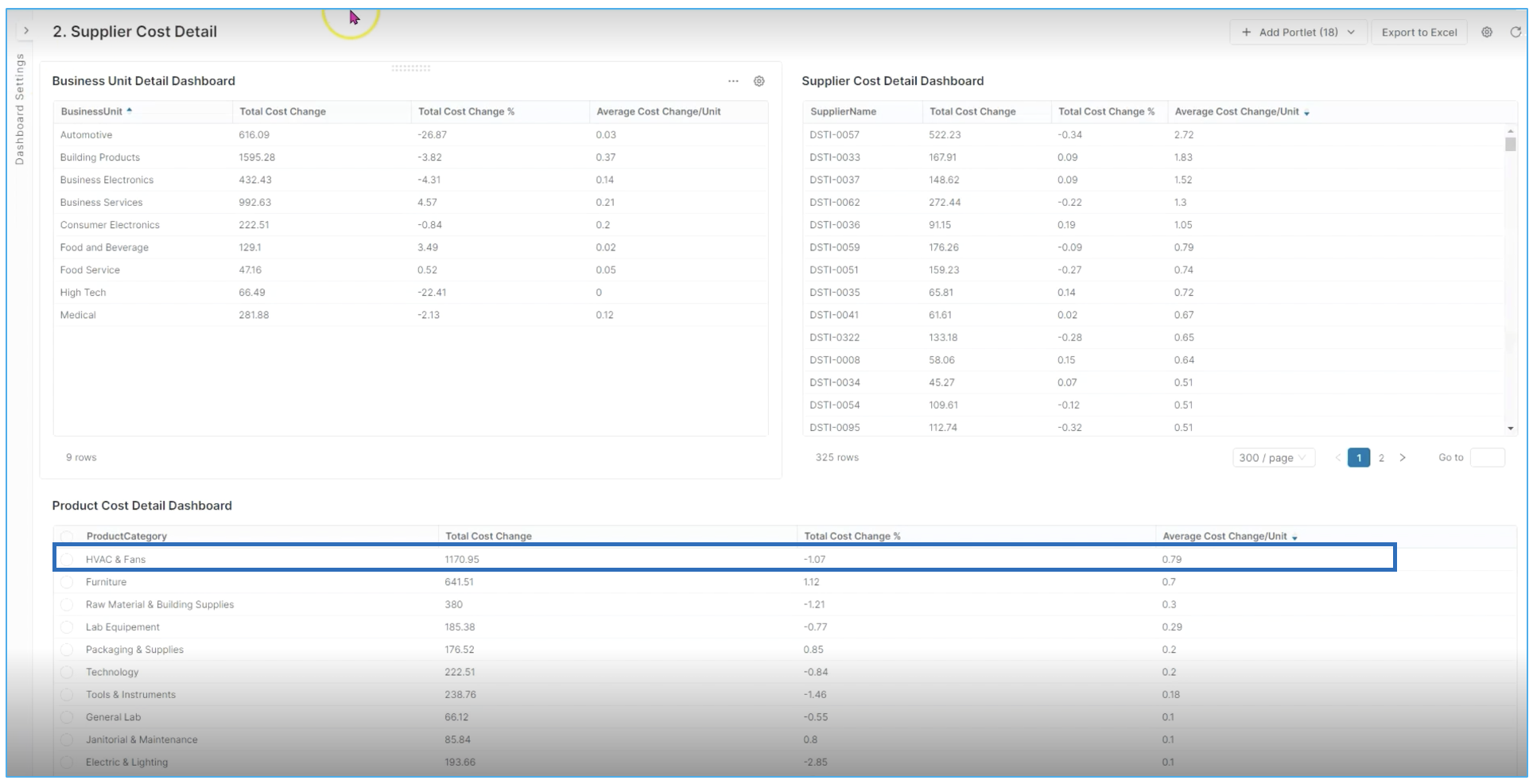Select page 1 in supplier pagination
The width and height of the screenshot is (1533, 784).
pos(1358,458)
